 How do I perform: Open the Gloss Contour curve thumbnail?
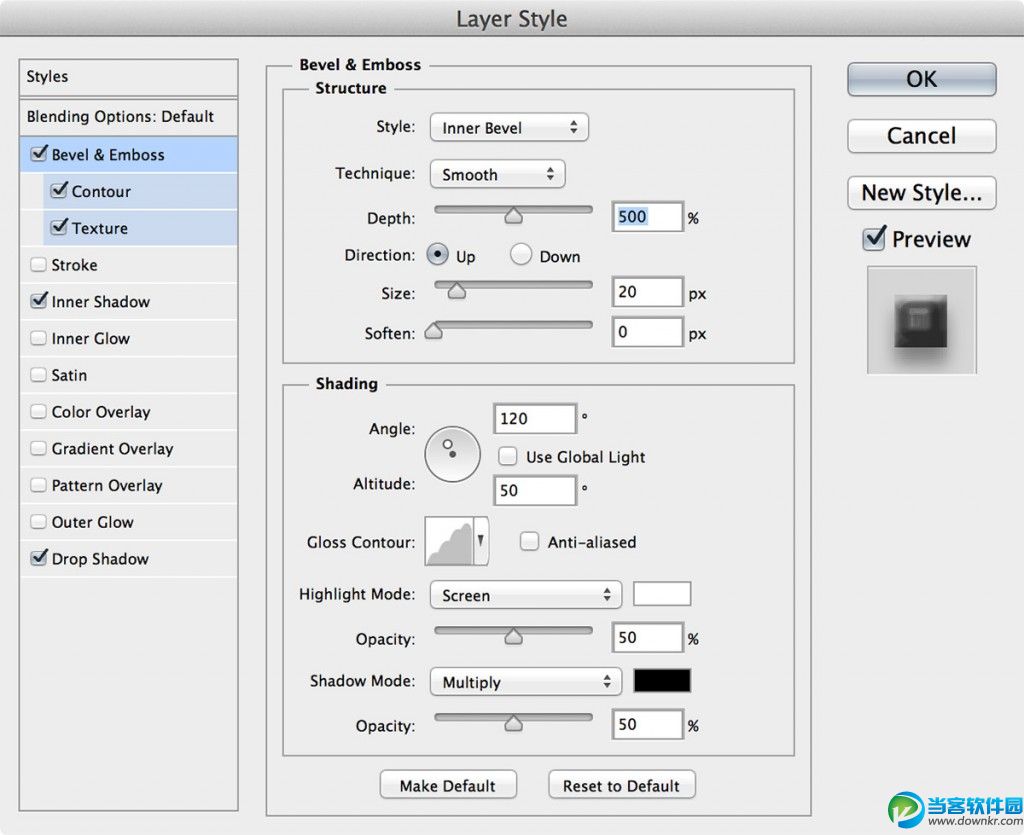(449, 541)
